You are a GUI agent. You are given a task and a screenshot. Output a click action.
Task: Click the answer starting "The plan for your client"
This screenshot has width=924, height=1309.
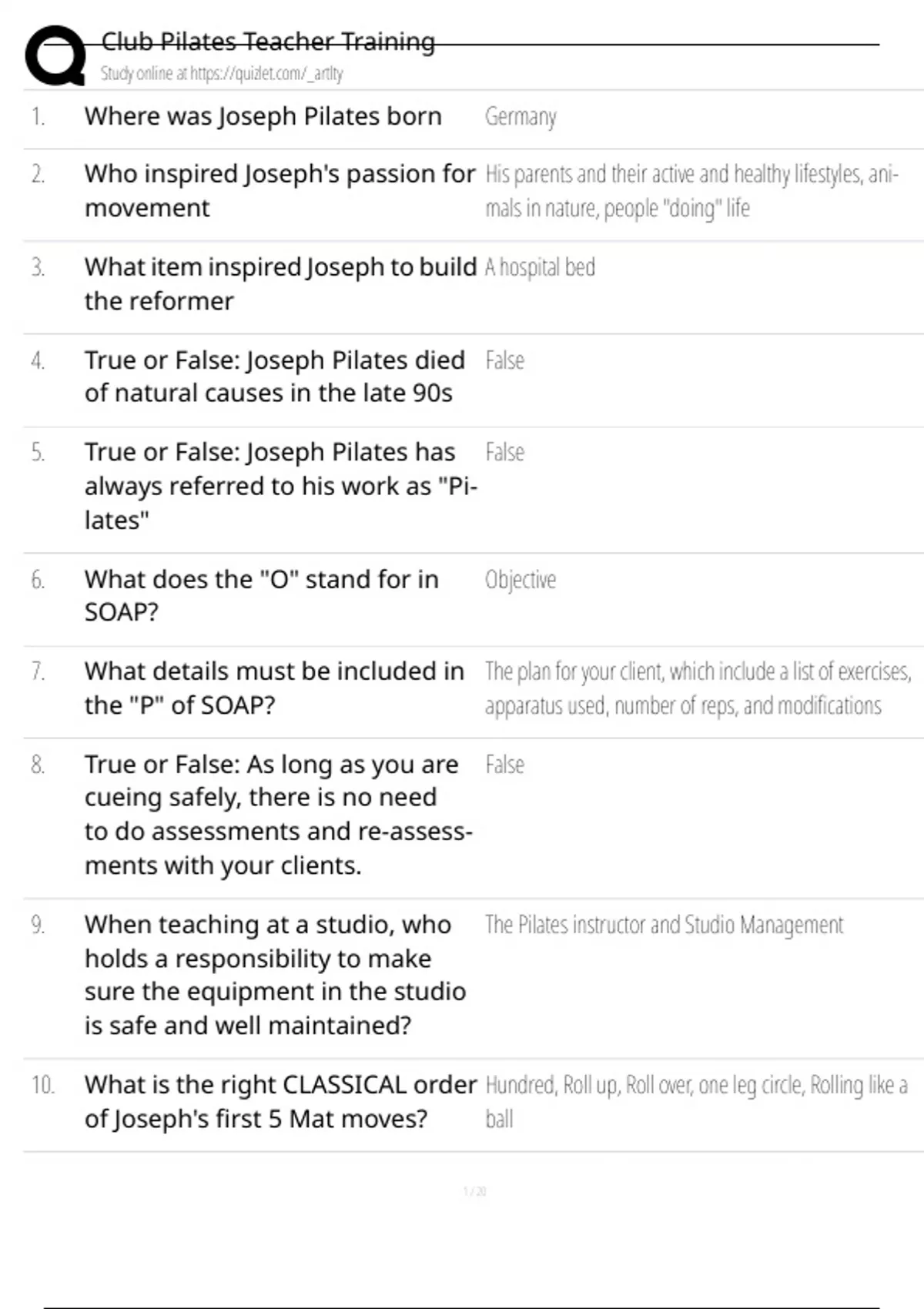coord(697,688)
